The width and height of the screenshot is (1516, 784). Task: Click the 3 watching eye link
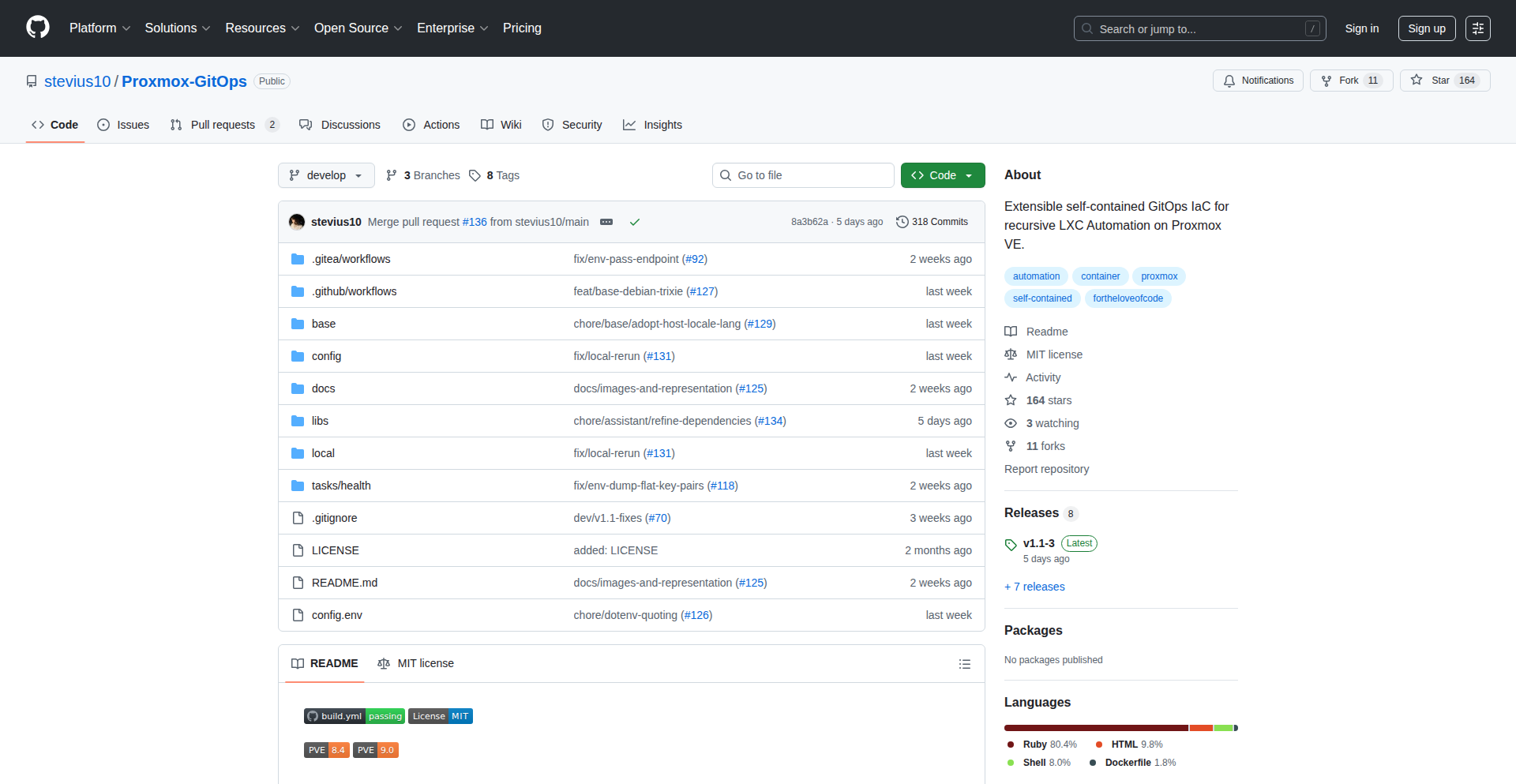[1042, 423]
